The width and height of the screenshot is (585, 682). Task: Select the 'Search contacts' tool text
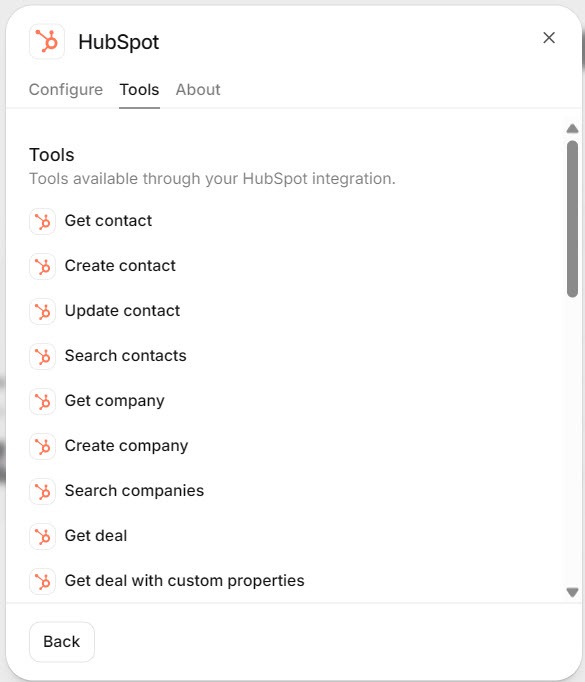tap(125, 355)
